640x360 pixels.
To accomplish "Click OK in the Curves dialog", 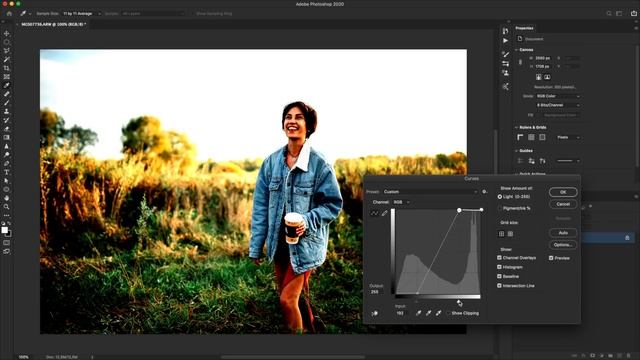I will pyautogui.click(x=563, y=192).
